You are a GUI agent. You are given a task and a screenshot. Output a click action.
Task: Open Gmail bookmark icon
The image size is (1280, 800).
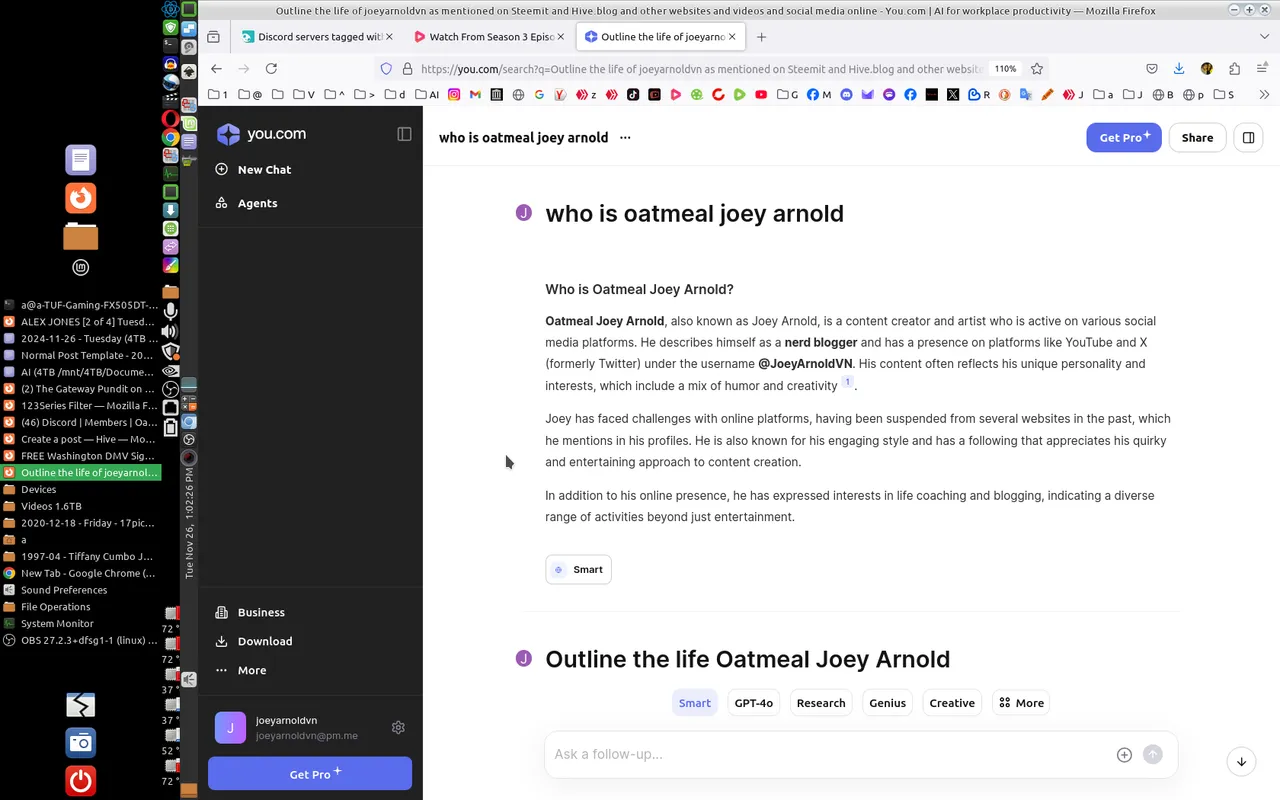(475, 95)
